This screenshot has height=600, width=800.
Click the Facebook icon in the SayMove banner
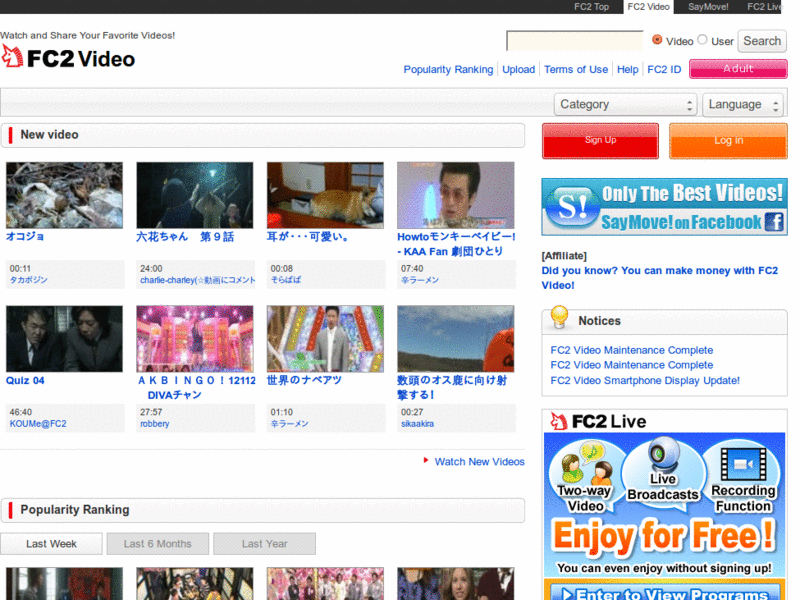774,222
